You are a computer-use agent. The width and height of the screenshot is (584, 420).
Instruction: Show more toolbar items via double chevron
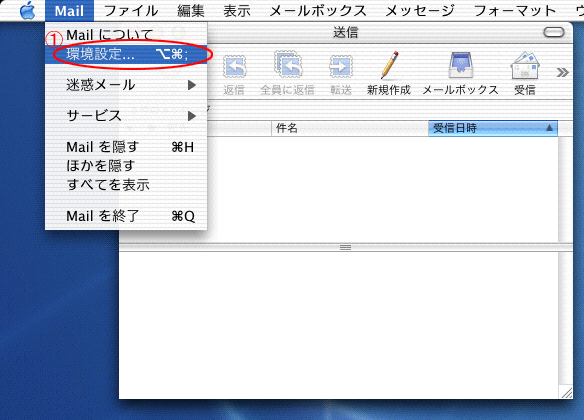(x=562, y=72)
